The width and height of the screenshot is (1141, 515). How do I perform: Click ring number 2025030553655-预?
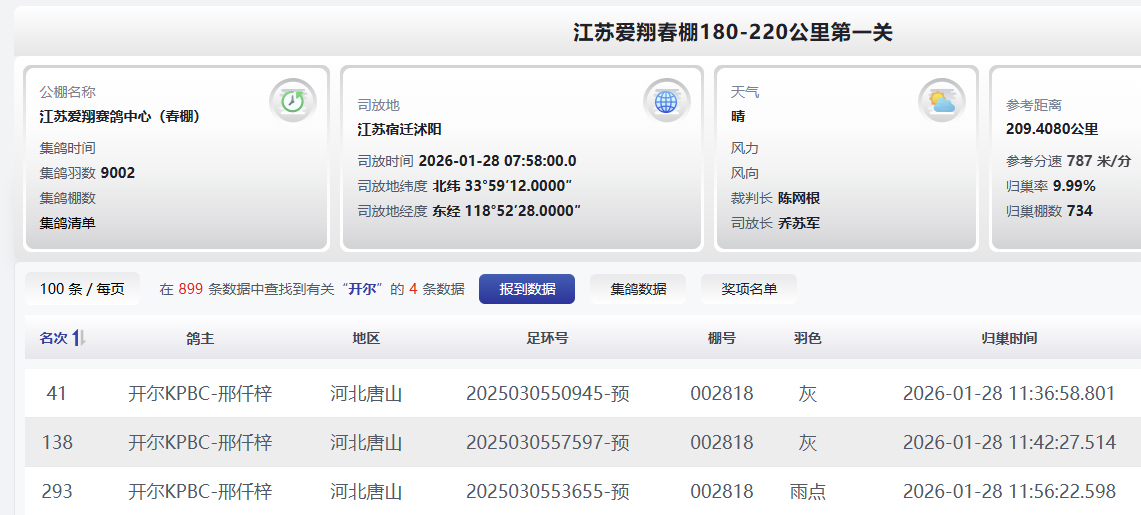[548, 492]
